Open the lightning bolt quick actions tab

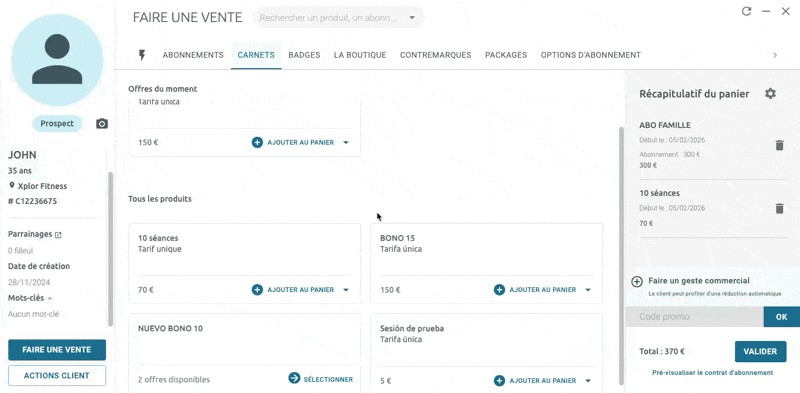click(x=142, y=55)
